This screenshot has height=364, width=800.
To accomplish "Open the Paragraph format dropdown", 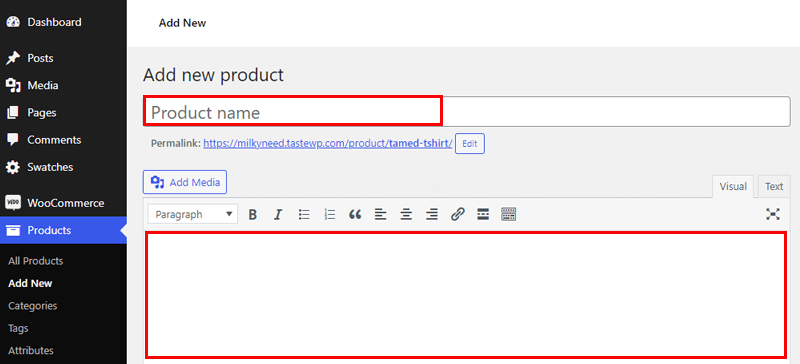I will click(x=193, y=214).
